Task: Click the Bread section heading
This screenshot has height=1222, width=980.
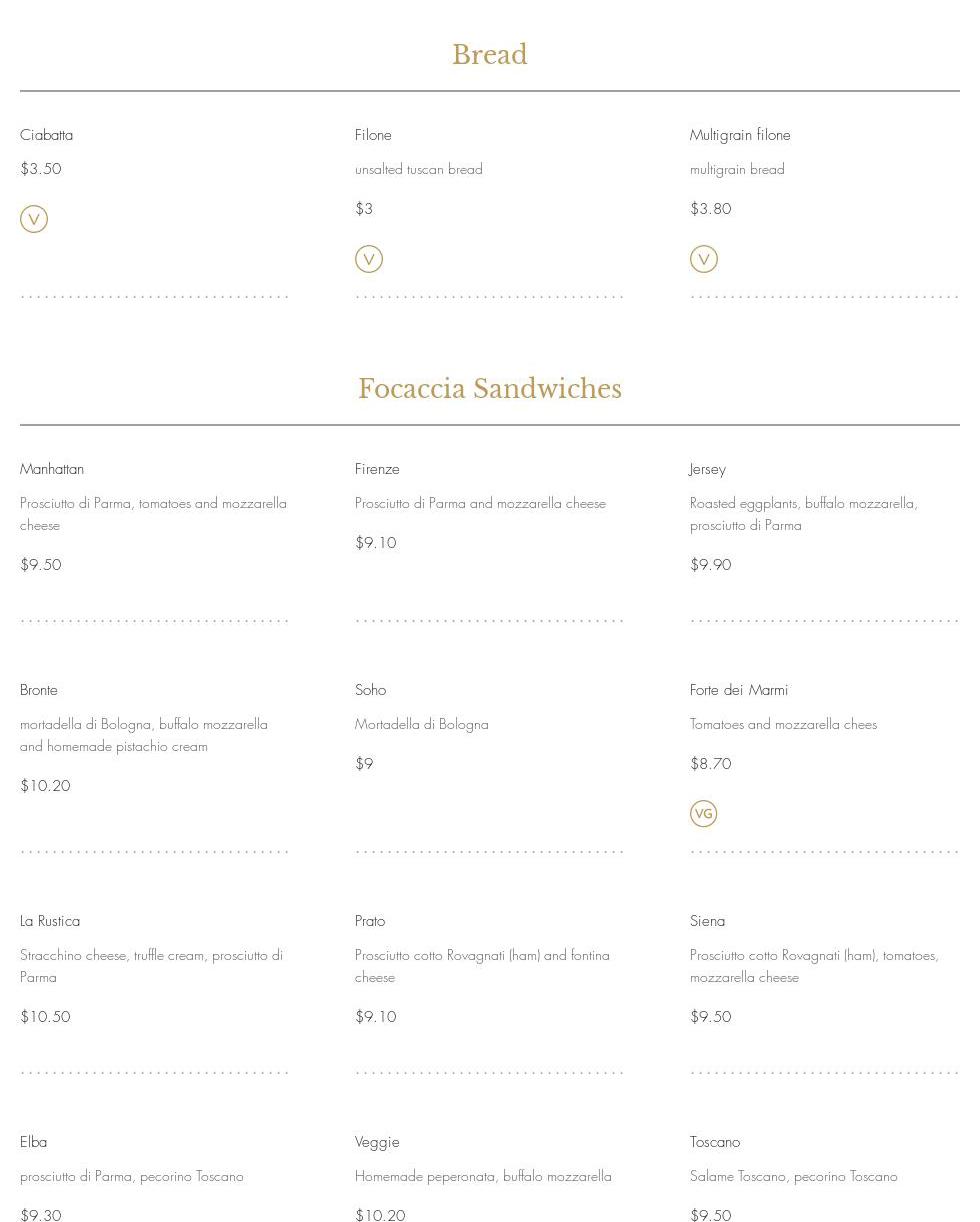Action: click(489, 55)
